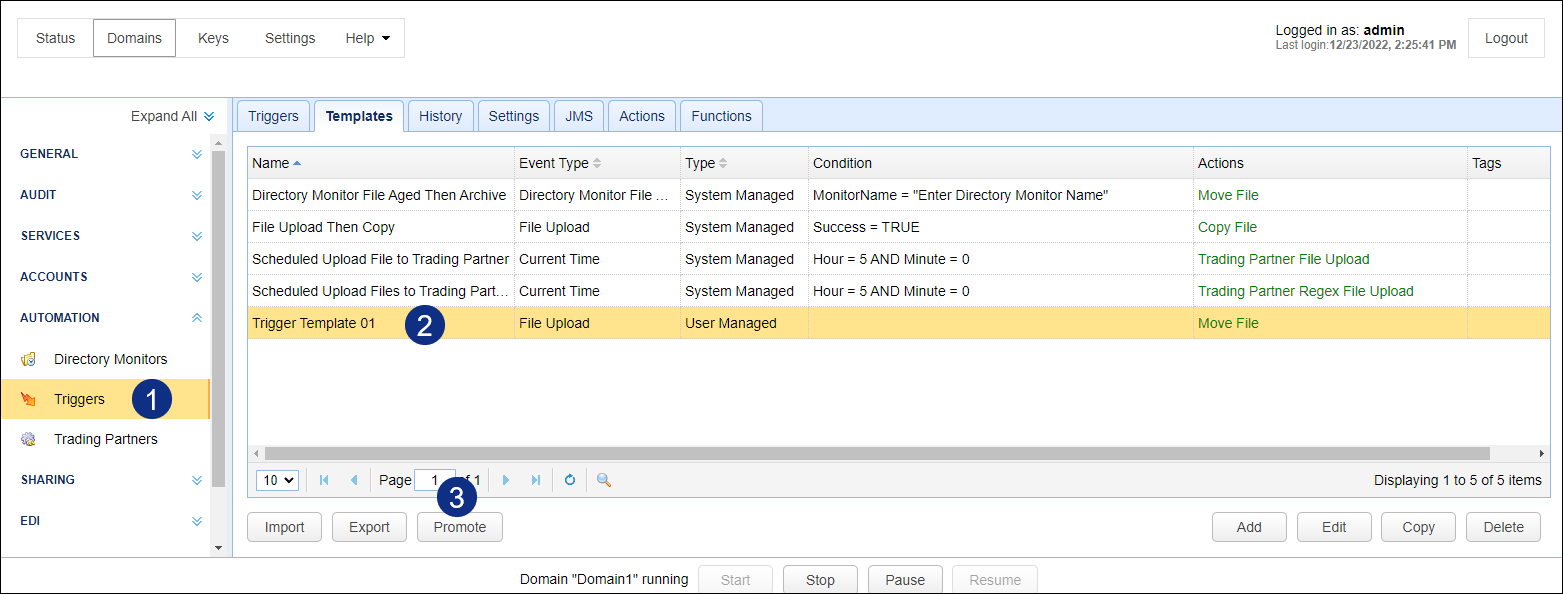Image resolution: width=1563 pixels, height=594 pixels.
Task: Click the Copy File action link
Action: pos(1228,227)
